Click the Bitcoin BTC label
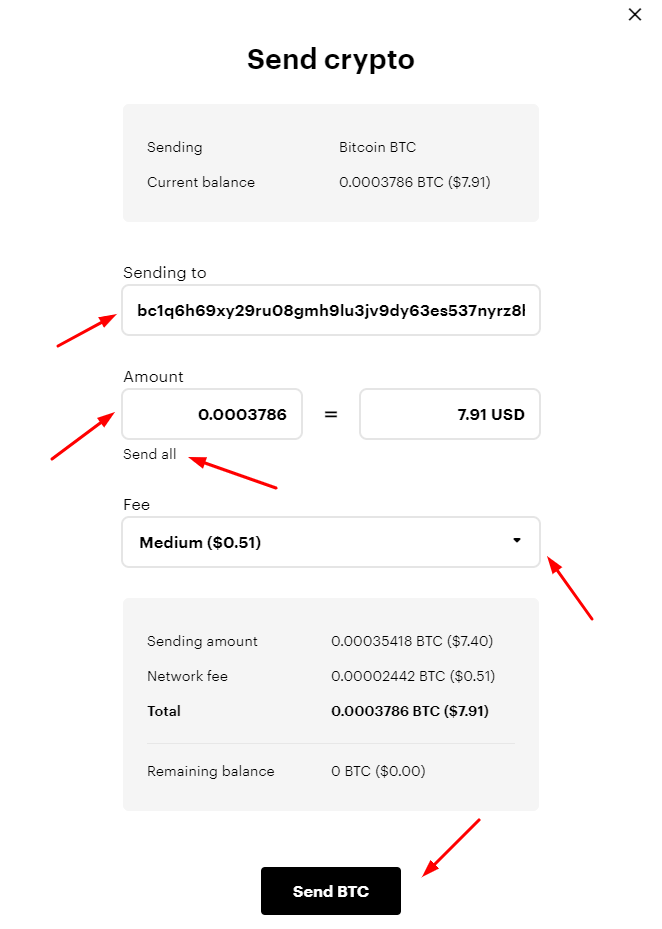 tap(377, 147)
